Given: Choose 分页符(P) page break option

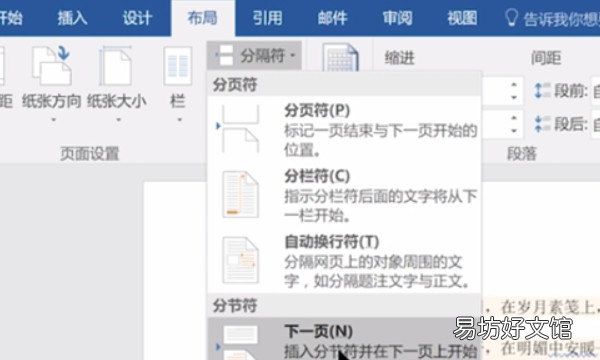Looking at the screenshot, I should click(344, 130).
